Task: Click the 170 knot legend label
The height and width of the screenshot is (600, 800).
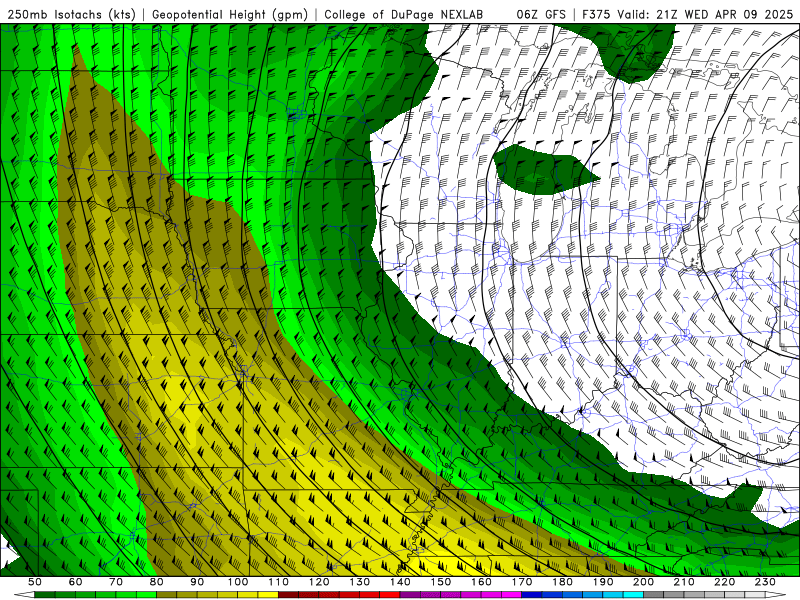Action: click(521, 582)
